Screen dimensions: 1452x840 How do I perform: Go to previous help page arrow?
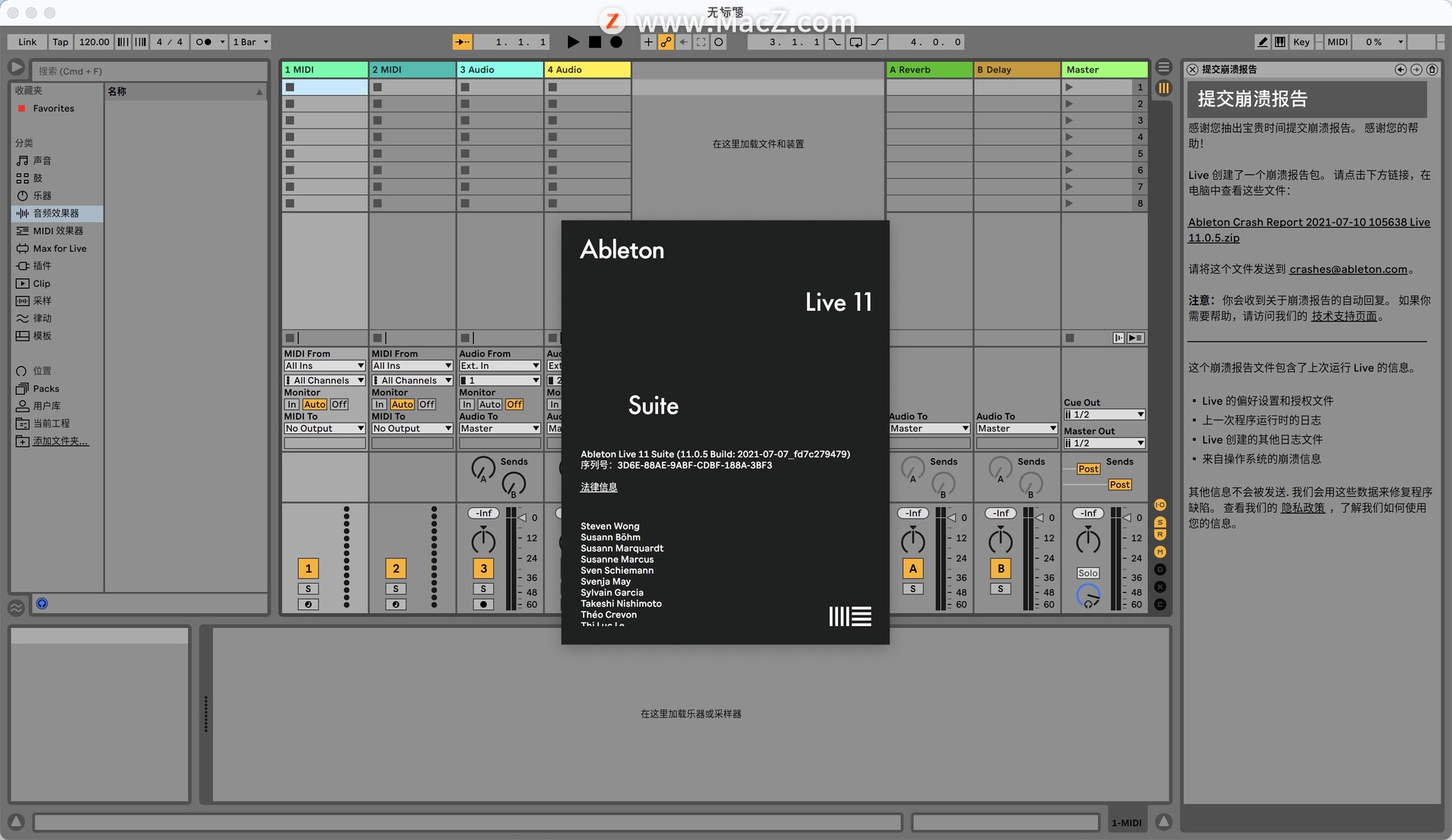tap(1401, 70)
